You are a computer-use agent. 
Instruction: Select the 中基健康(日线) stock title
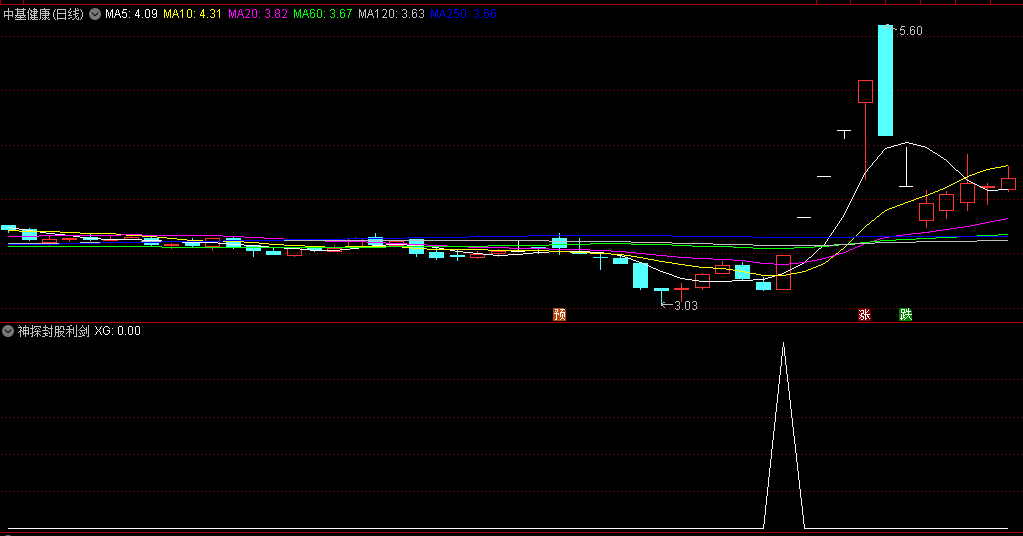(x=44, y=14)
